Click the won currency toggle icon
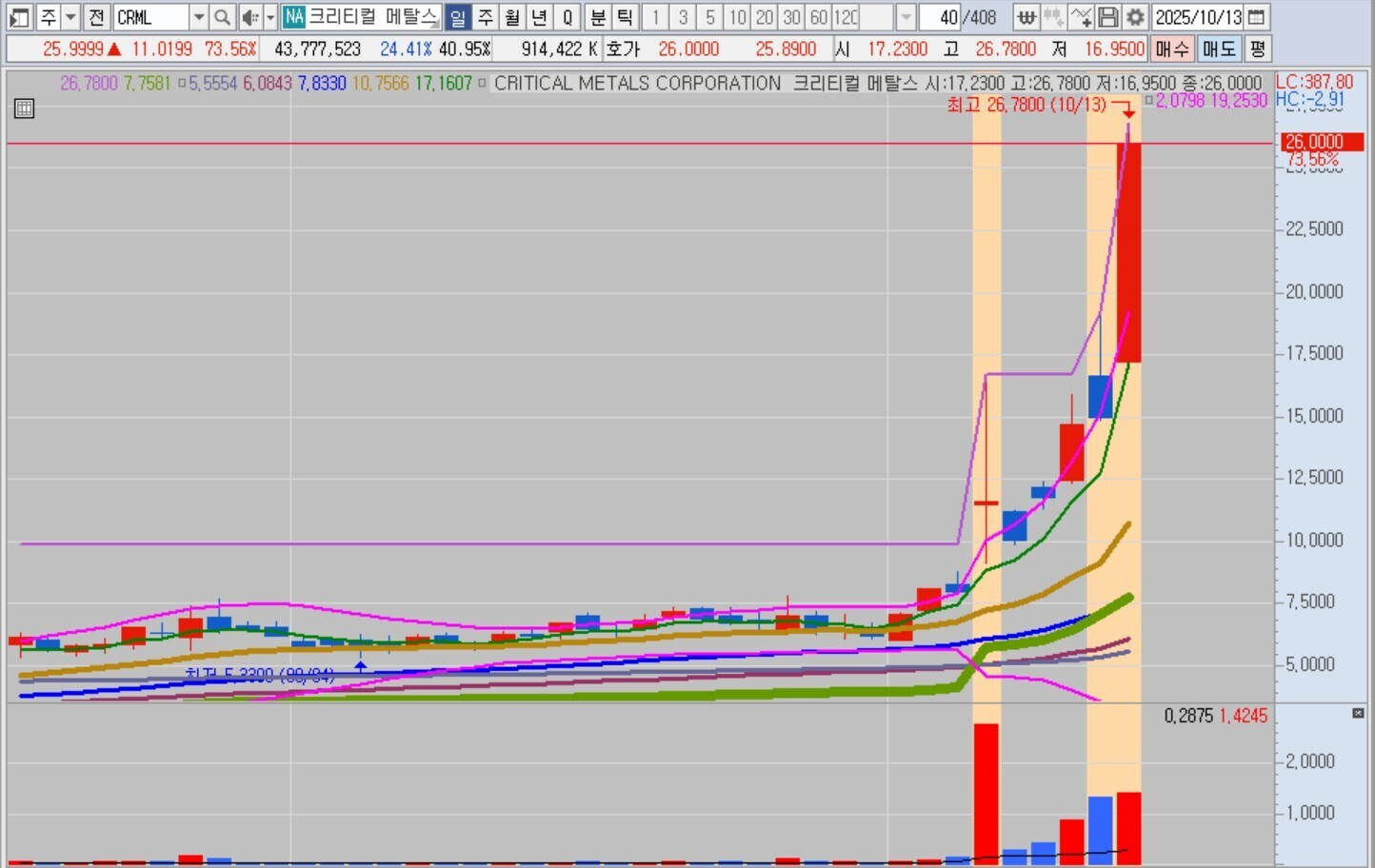The image size is (1375, 868). coord(1026,17)
